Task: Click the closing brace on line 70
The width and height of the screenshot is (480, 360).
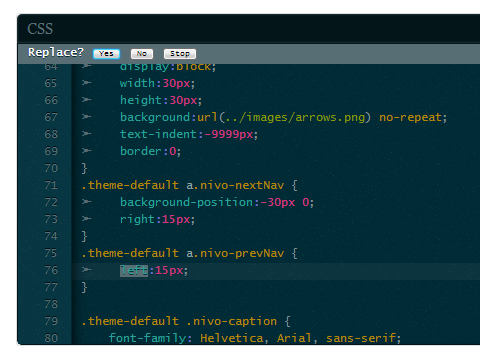Action: pyautogui.click(x=84, y=168)
